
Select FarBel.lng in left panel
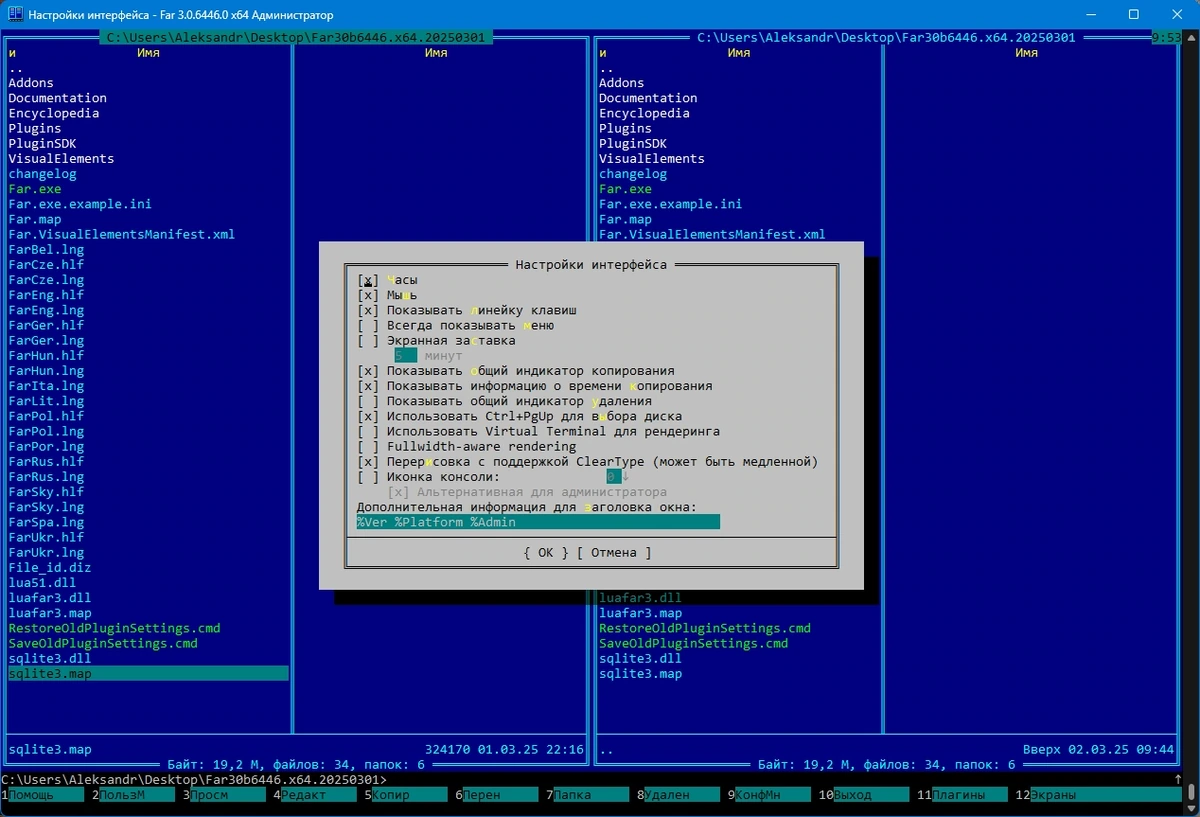46,249
